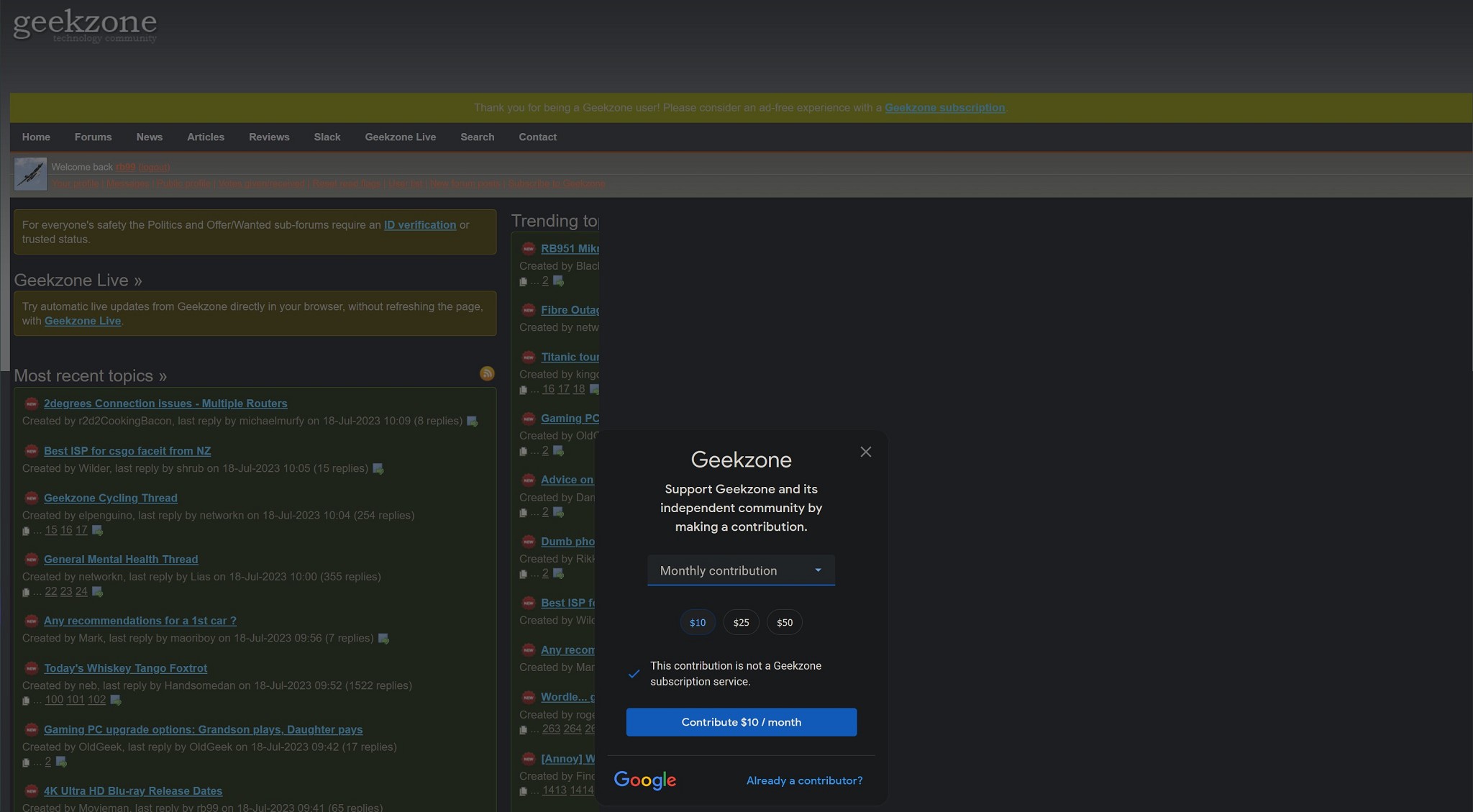Jump to last post icon of Today's Whiskey Tango Foxtrot
The image size is (1473, 812).
116,701
